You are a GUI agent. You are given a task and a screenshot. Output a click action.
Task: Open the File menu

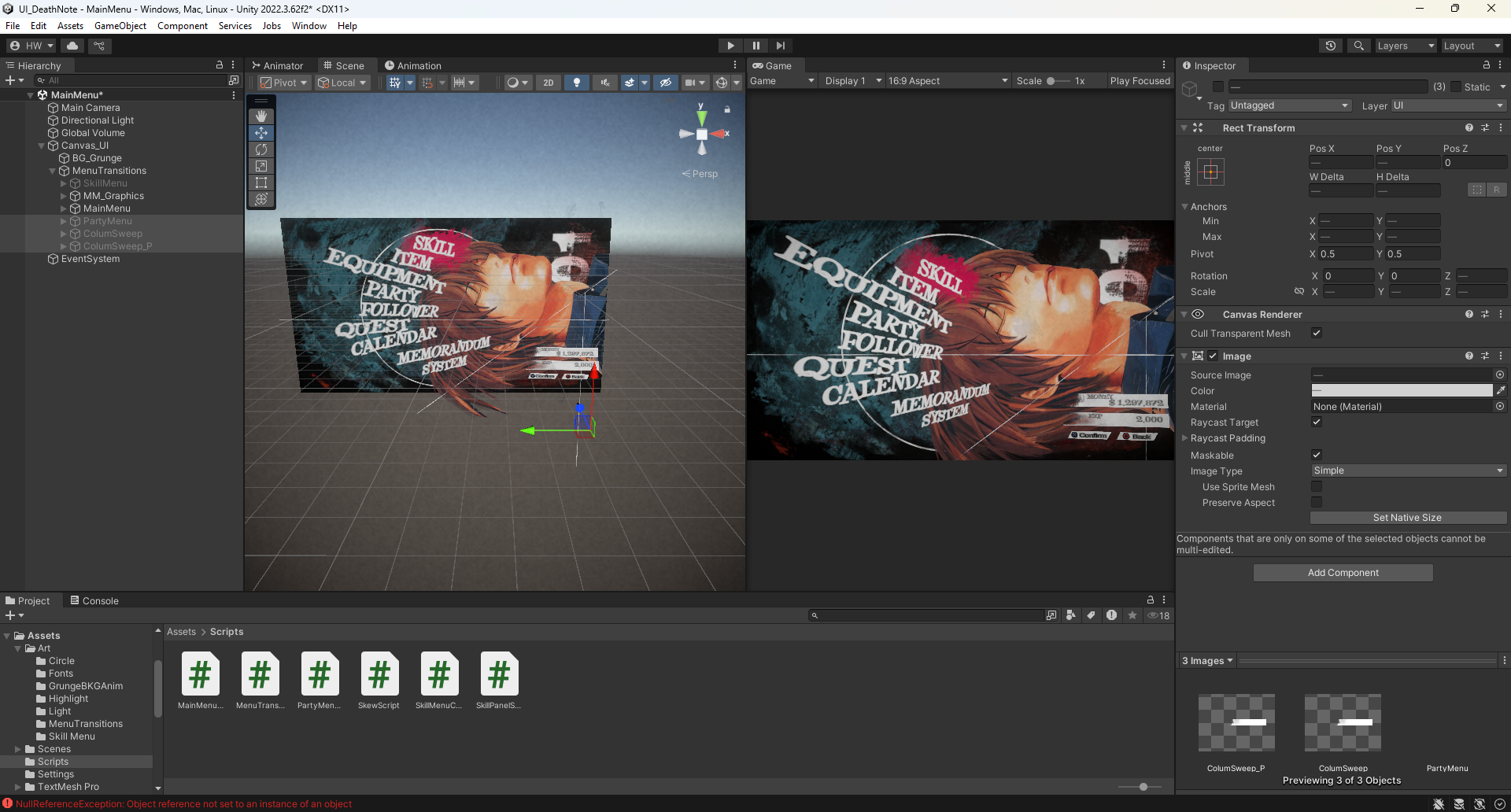[13, 26]
